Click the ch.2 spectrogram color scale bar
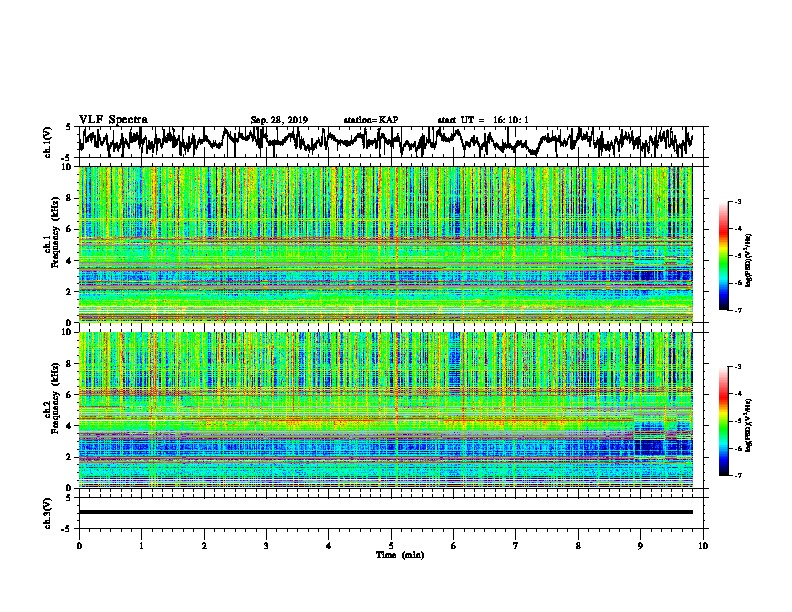Screen dimensions: 792x612 pyautogui.click(x=724, y=421)
